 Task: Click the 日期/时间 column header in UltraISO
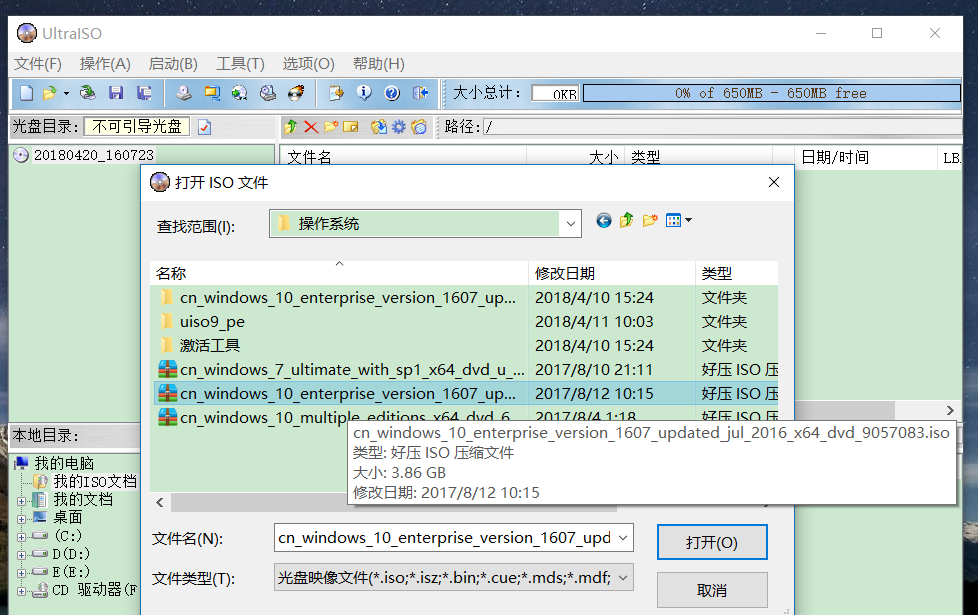pyautogui.click(x=865, y=157)
